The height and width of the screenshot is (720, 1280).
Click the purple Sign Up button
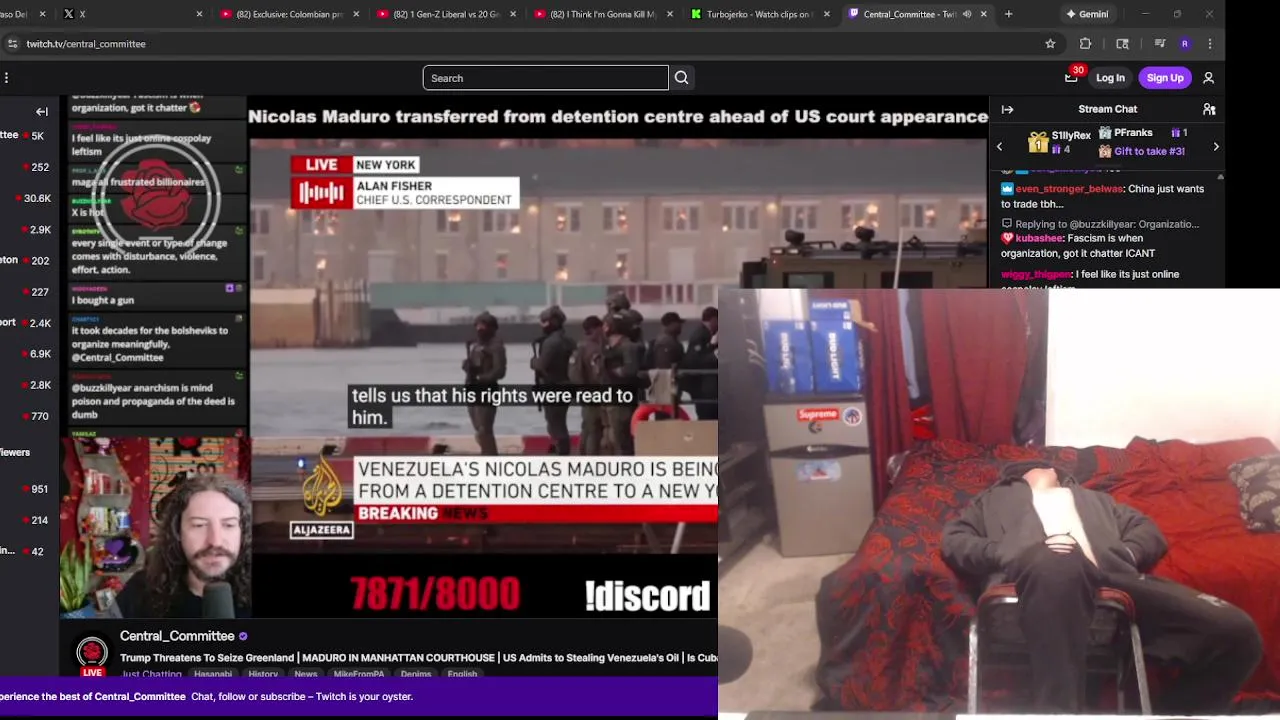point(1165,78)
